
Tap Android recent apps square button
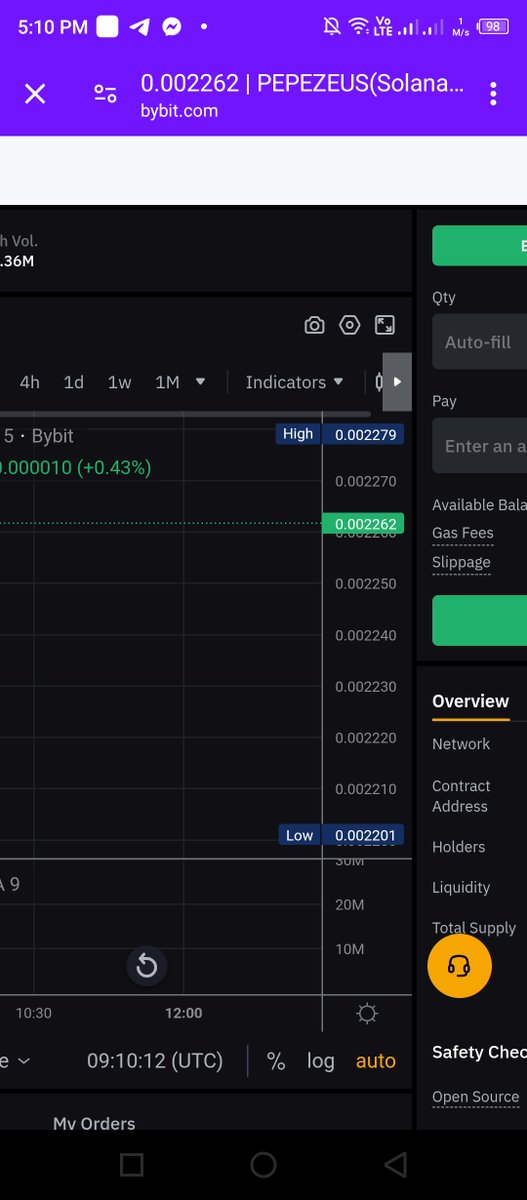click(x=131, y=1164)
